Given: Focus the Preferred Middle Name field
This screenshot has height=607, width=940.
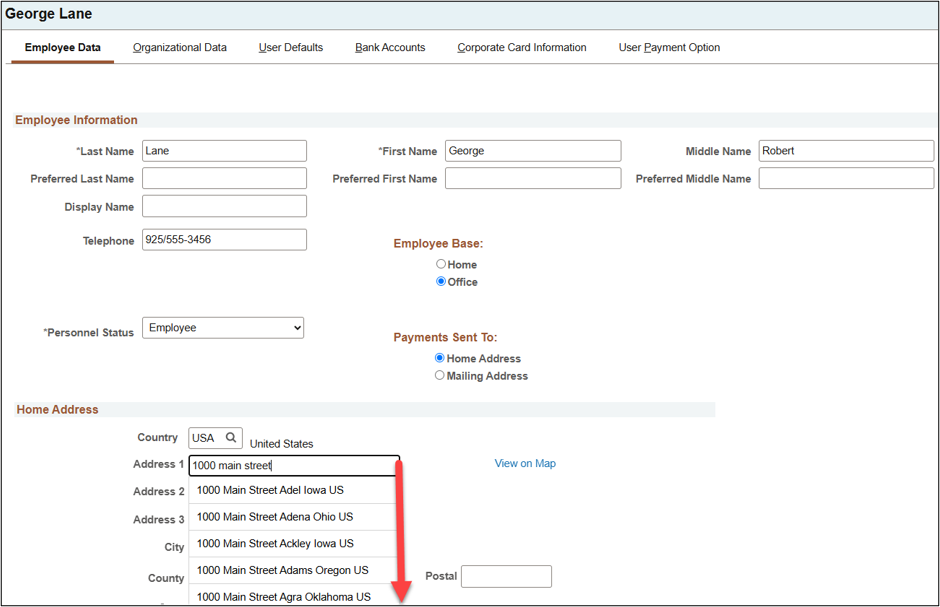Looking at the screenshot, I should click(846, 178).
